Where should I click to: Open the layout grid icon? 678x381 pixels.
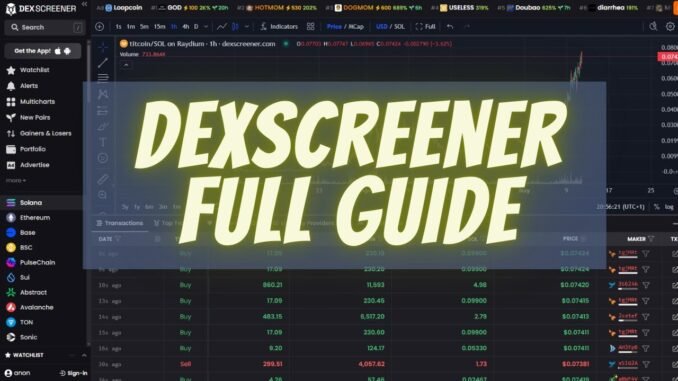[x=310, y=27]
